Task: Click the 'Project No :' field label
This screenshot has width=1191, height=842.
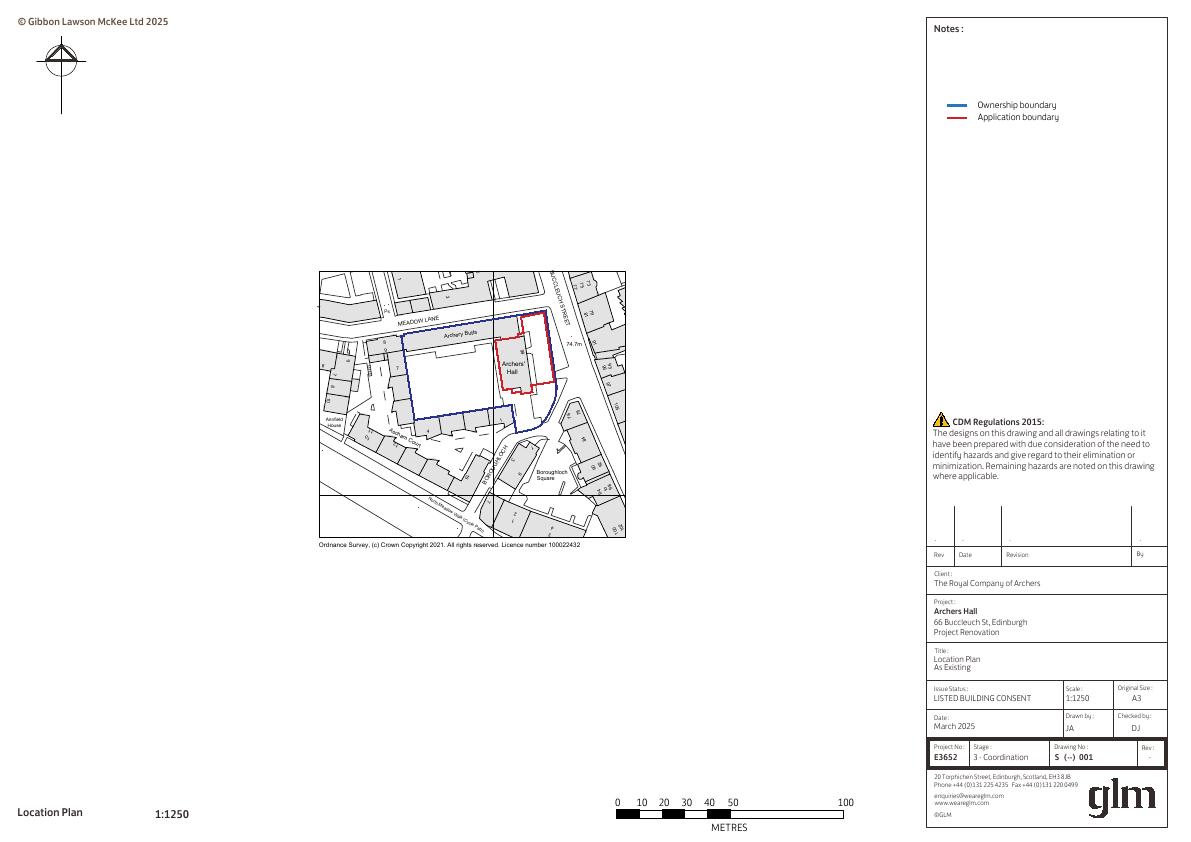Action: pos(949,747)
